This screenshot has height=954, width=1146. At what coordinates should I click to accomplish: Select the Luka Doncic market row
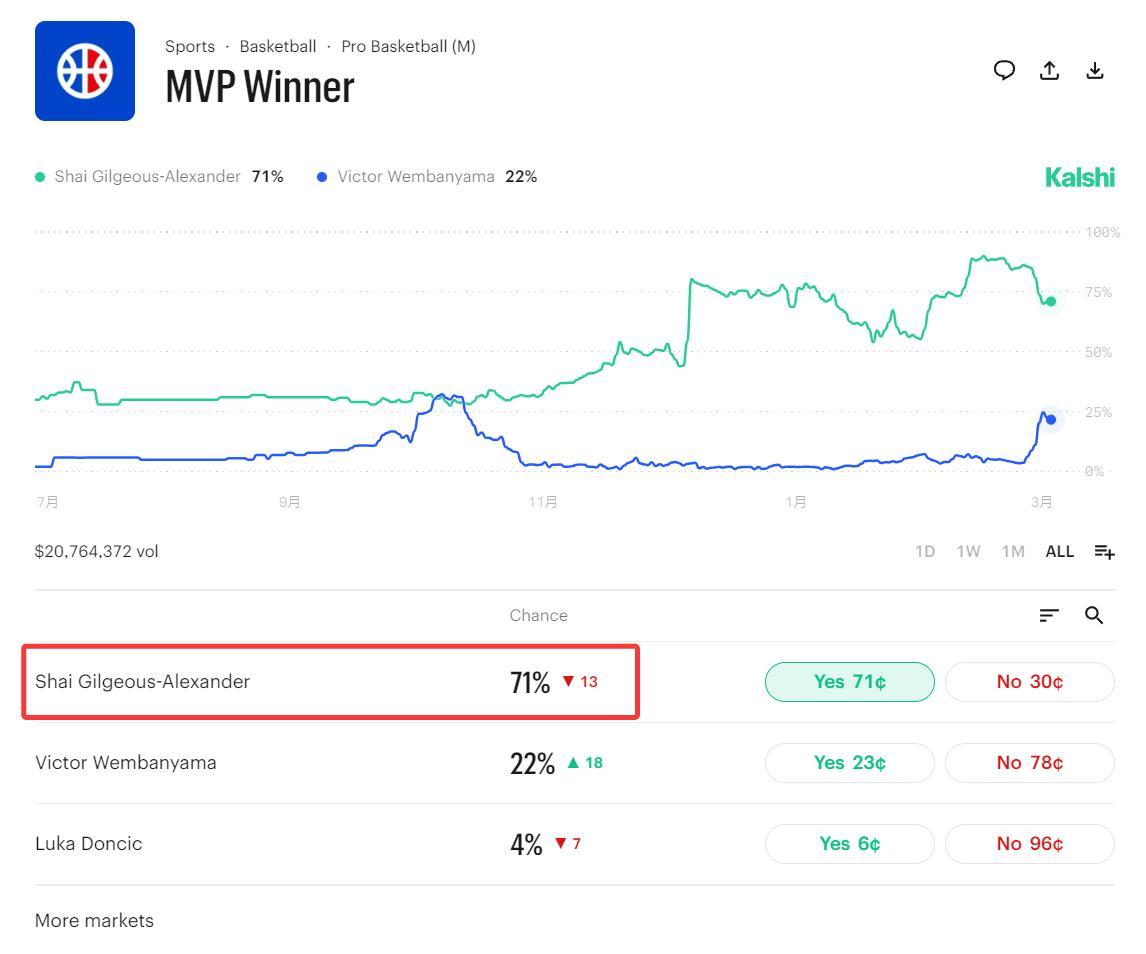[89, 844]
